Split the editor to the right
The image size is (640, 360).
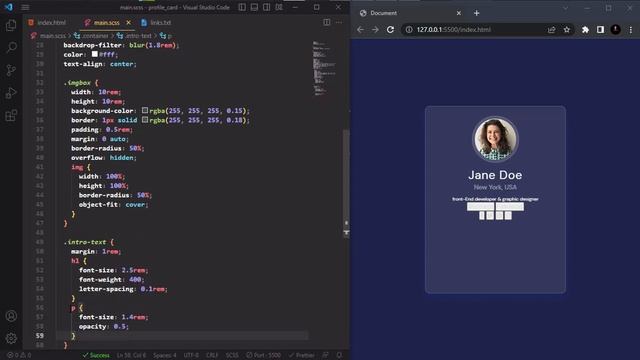point(327,22)
